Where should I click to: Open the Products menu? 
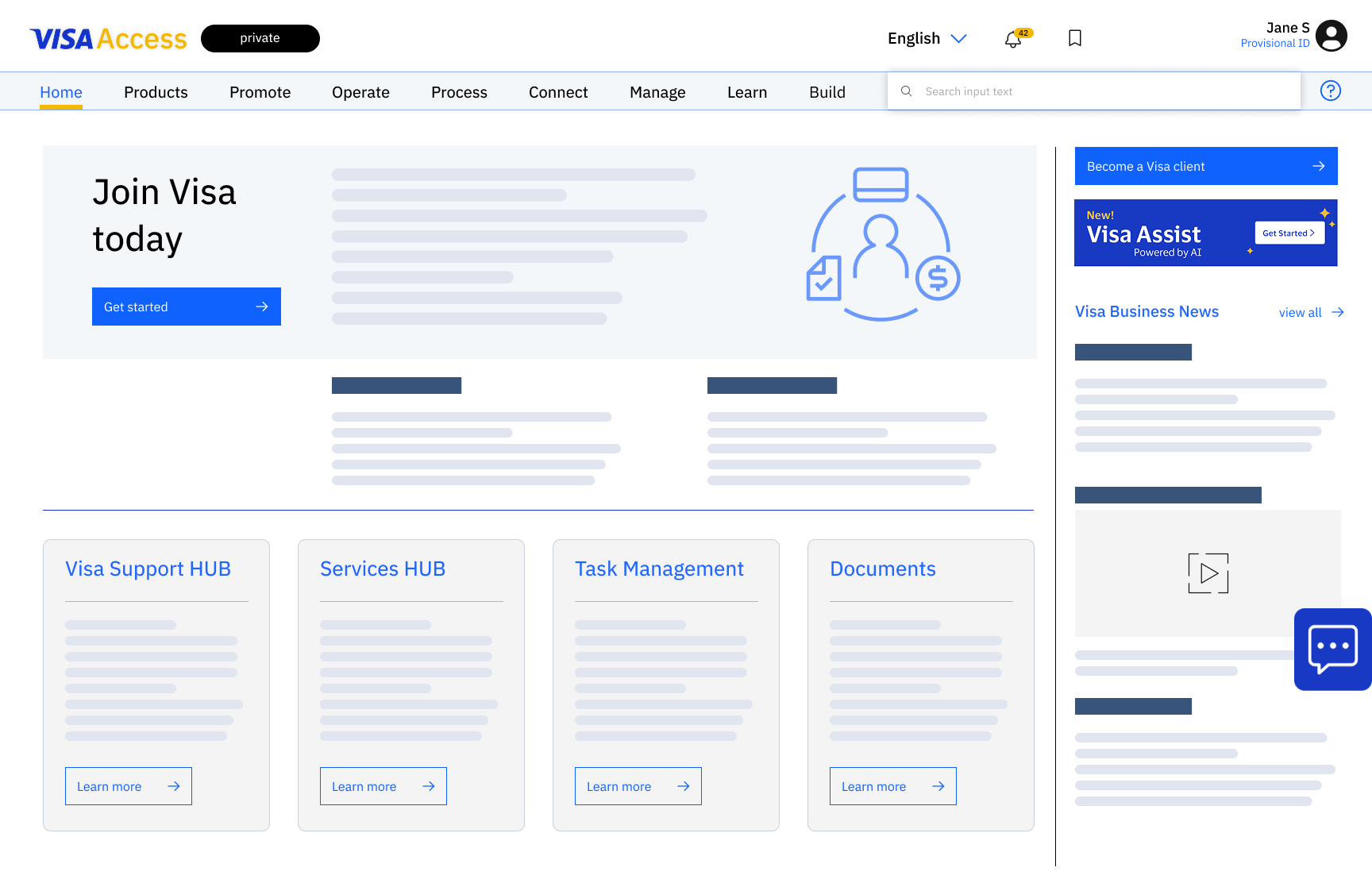pos(156,92)
